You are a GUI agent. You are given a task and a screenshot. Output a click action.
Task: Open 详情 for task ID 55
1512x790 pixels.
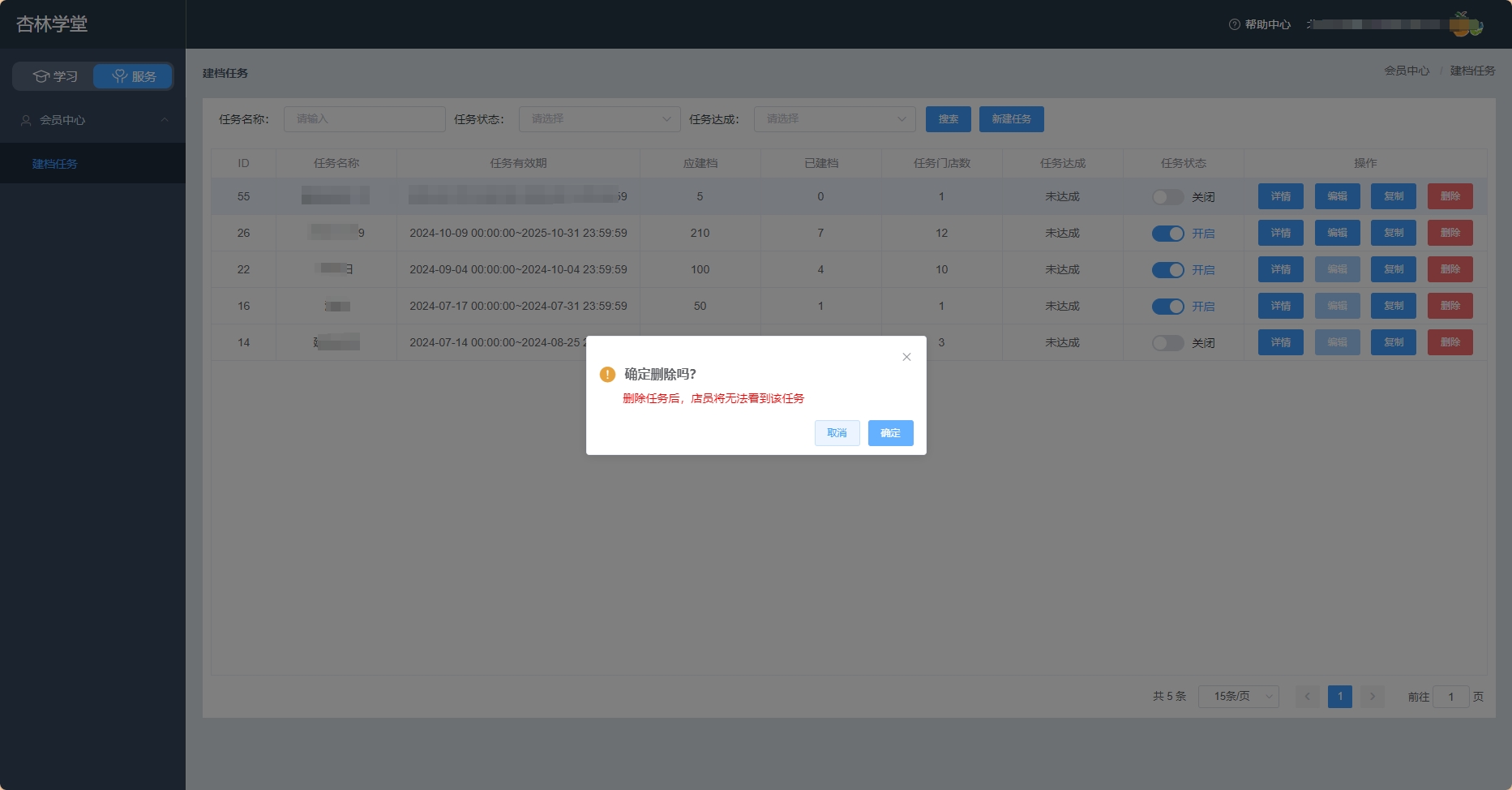(x=1281, y=196)
